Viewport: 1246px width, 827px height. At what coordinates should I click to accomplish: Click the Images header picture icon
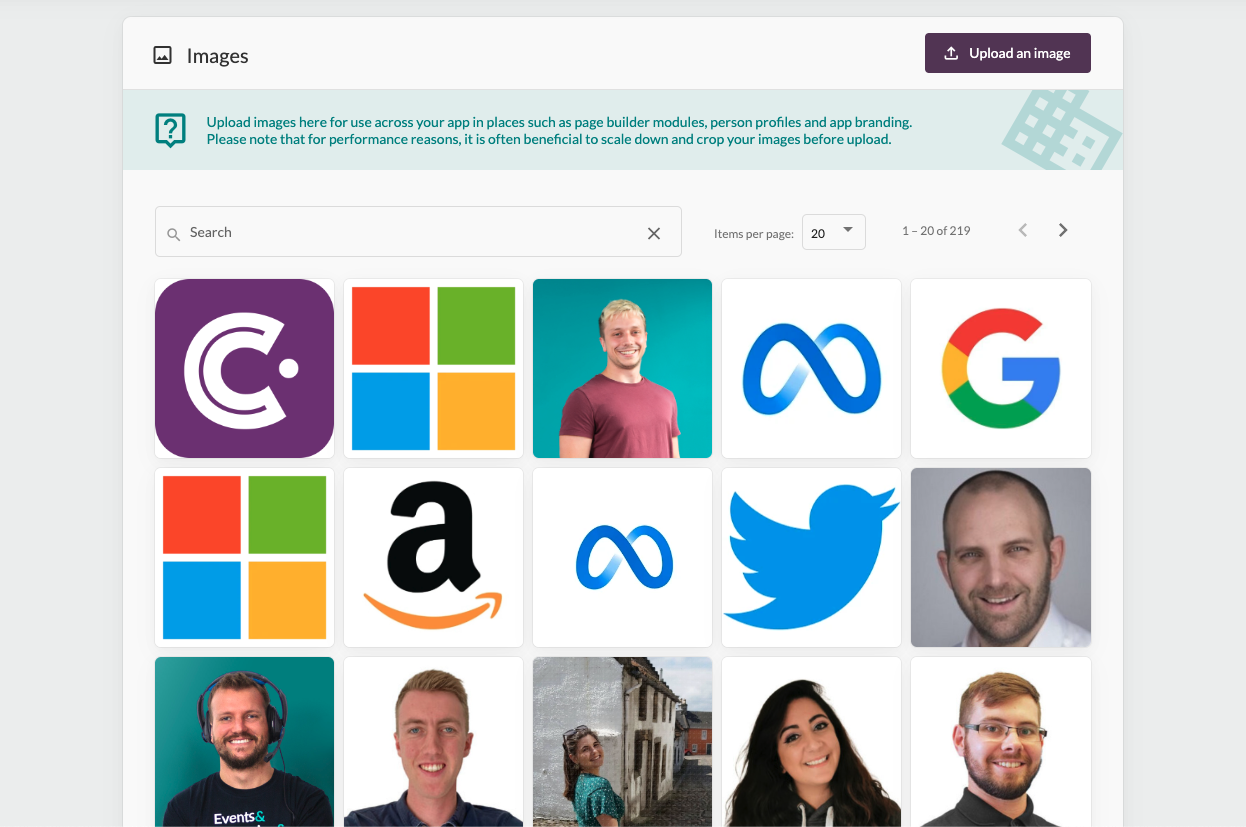coord(162,55)
